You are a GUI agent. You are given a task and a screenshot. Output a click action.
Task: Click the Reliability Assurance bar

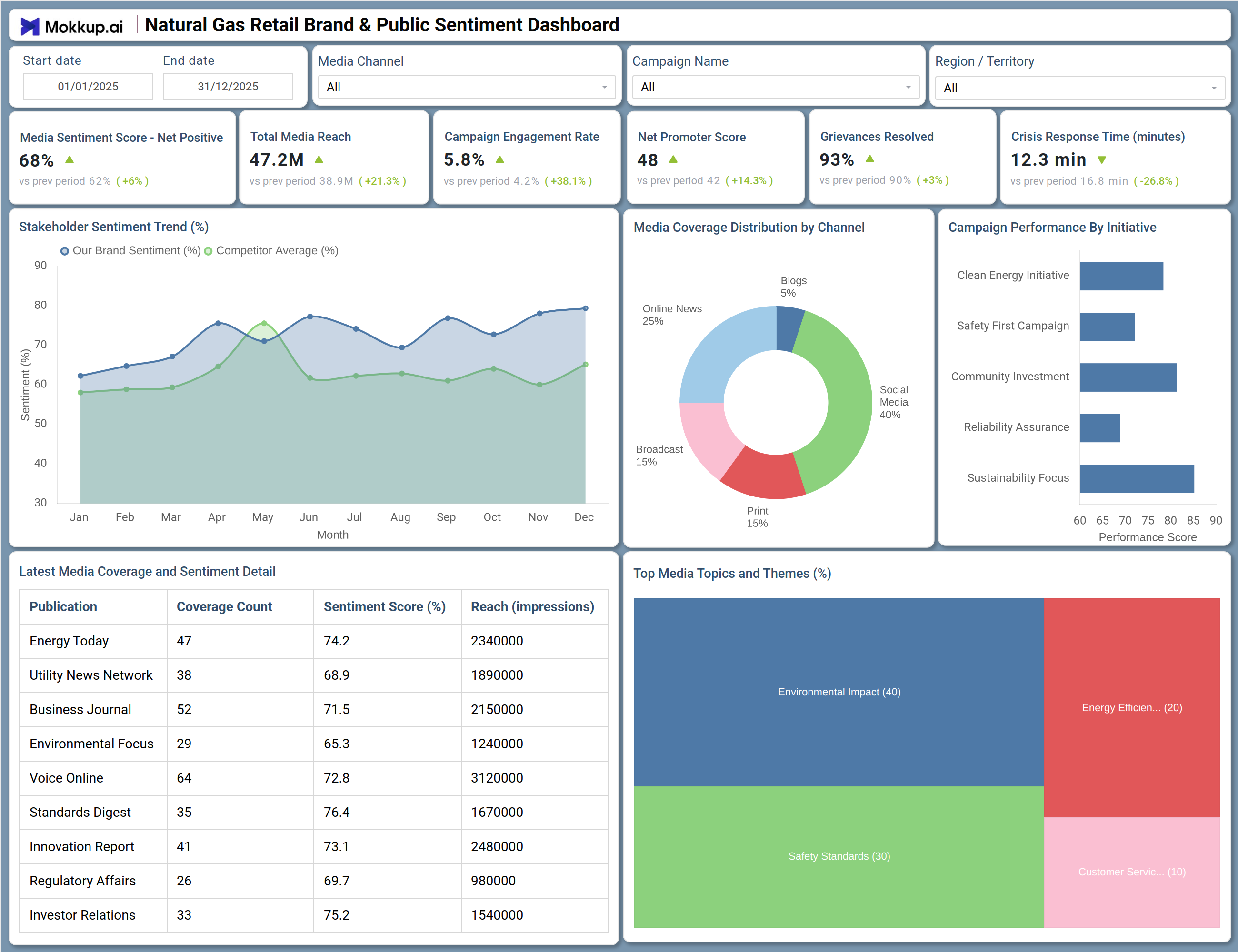click(x=1100, y=428)
